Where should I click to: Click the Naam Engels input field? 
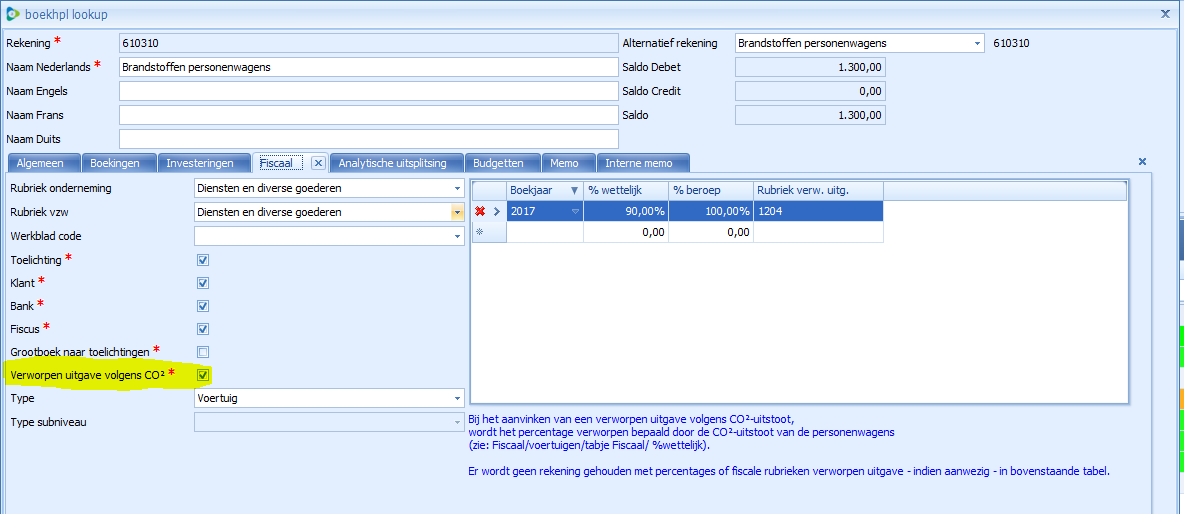(368, 91)
